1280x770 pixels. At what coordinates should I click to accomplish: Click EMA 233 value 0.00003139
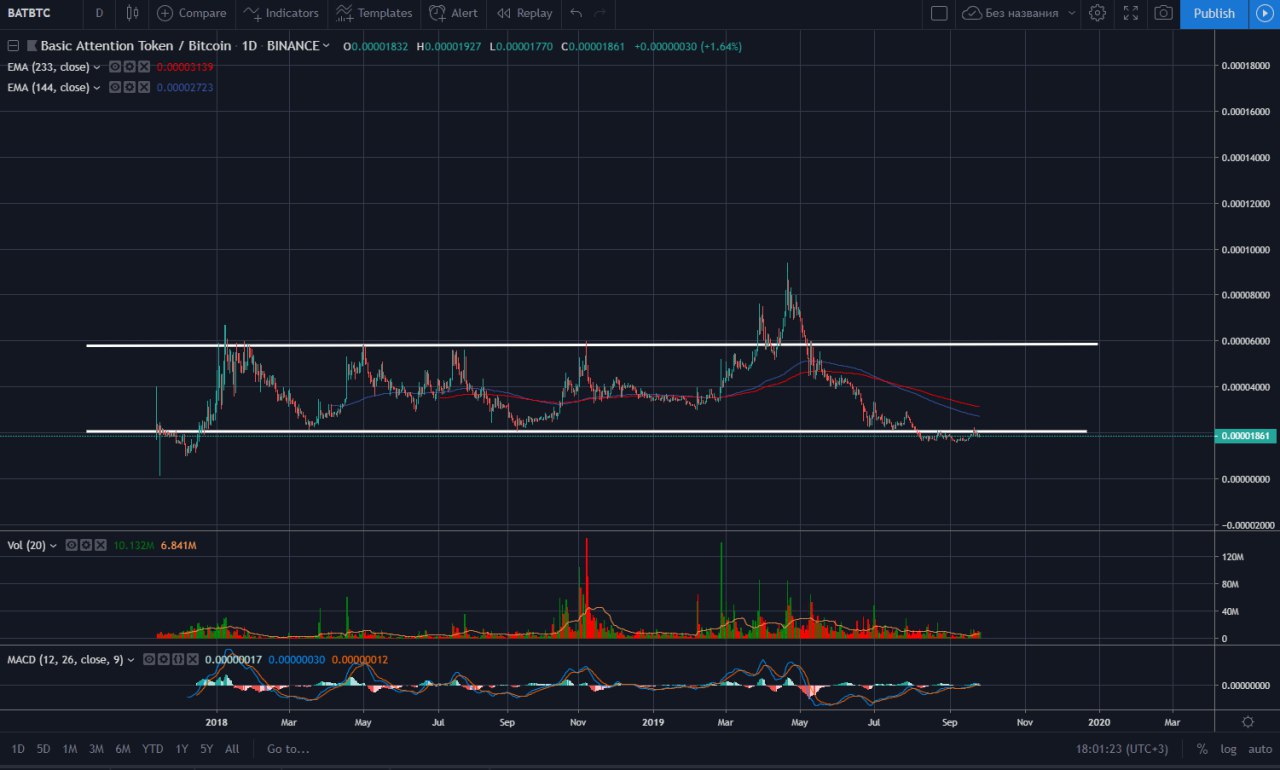coord(185,66)
